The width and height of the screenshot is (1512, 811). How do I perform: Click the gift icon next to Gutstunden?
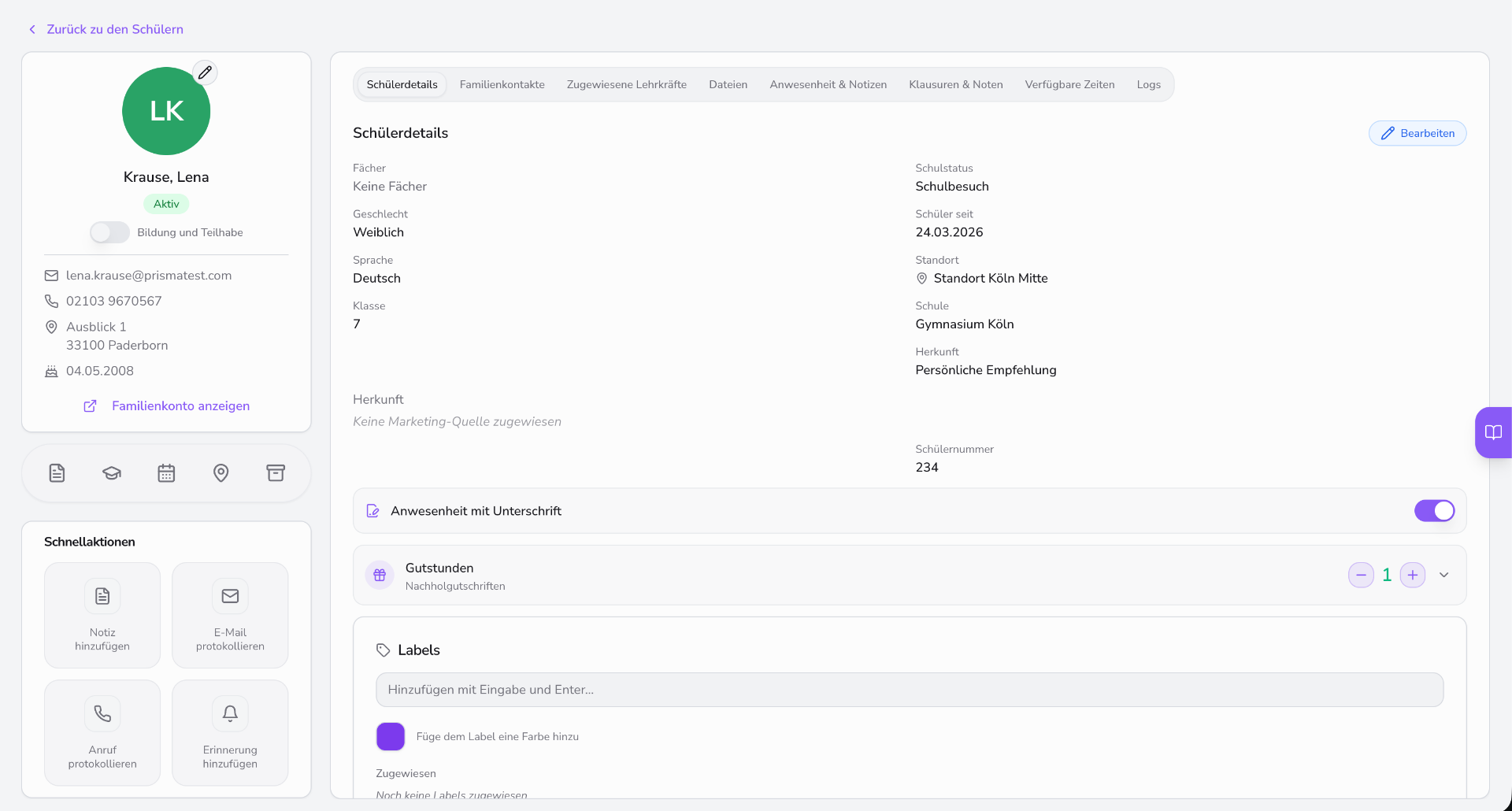click(380, 575)
